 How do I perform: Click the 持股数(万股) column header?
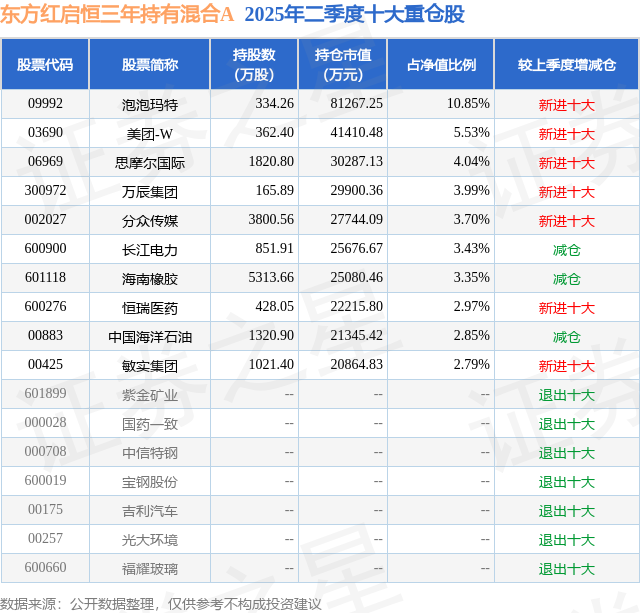point(254,65)
